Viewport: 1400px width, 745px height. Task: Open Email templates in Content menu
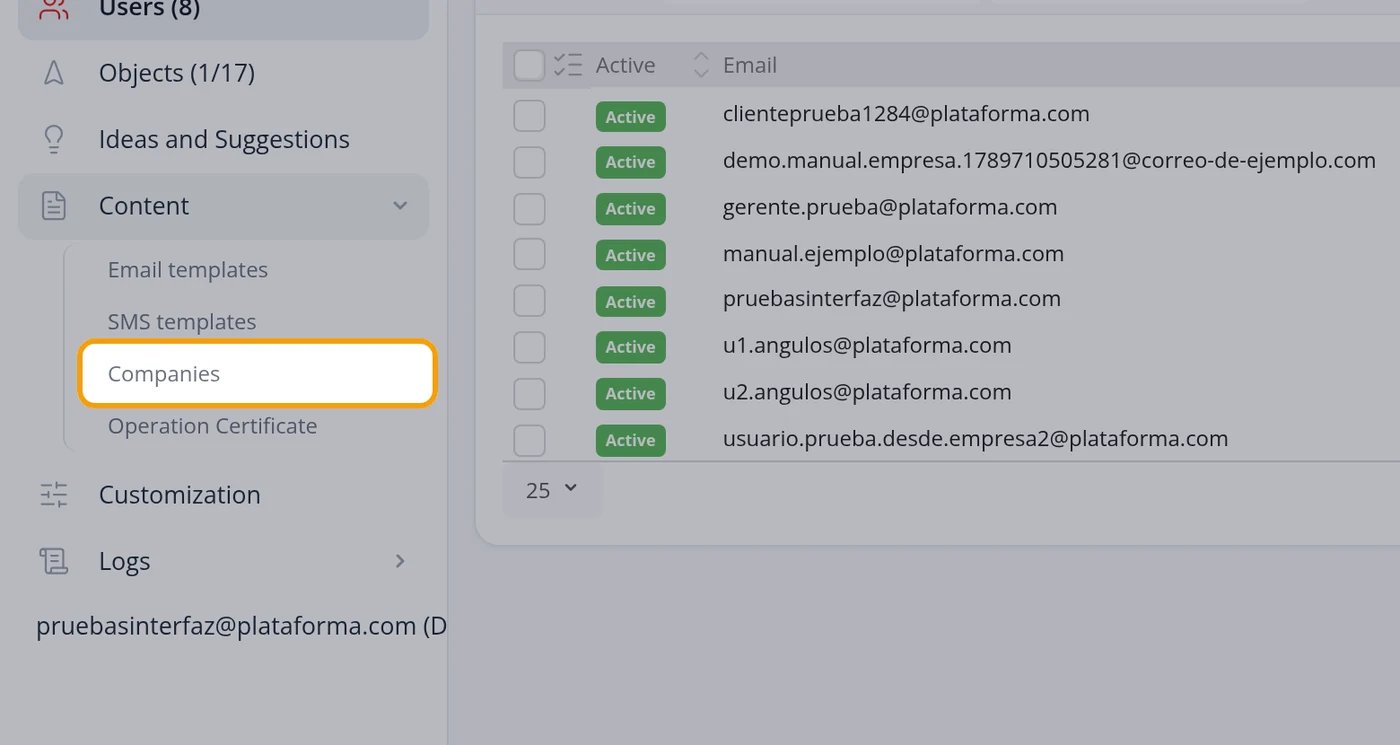(x=188, y=270)
